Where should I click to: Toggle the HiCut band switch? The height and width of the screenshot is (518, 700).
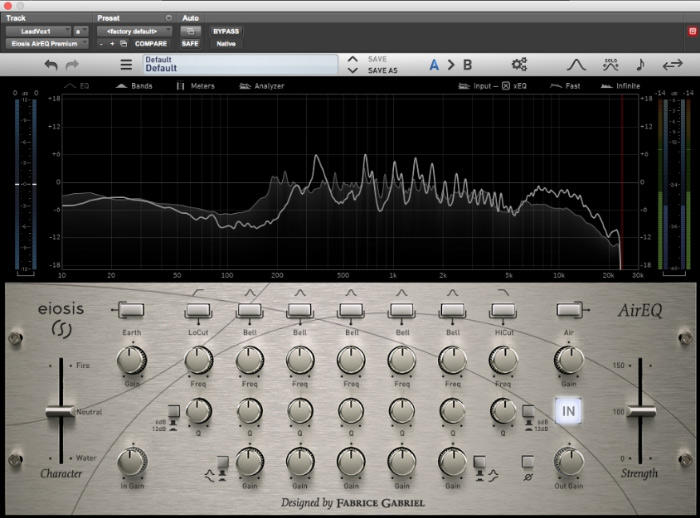503,310
